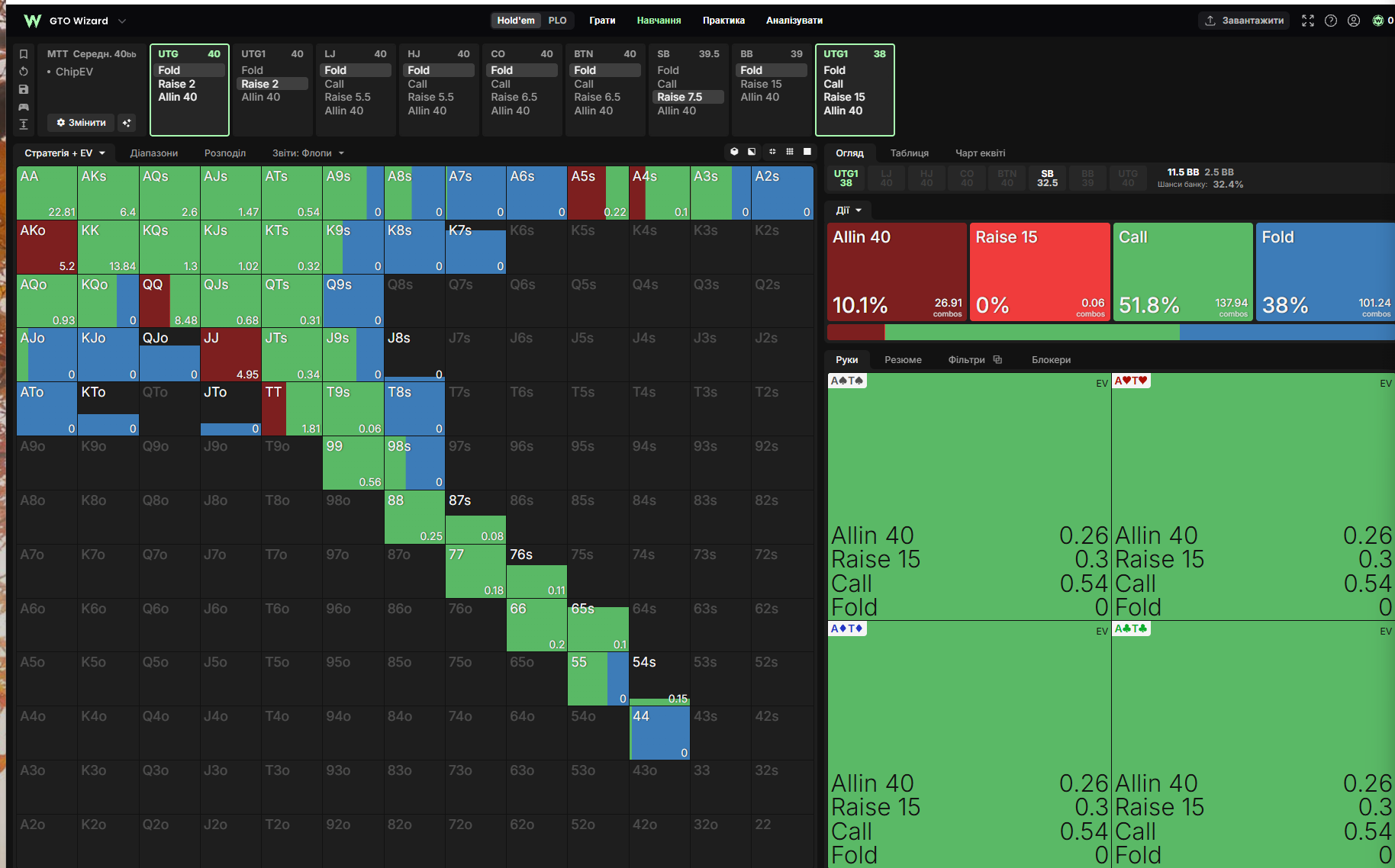Click the Змінити settings button
Image resolution: width=1395 pixels, height=868 pixels.
[x=81, y=123]
